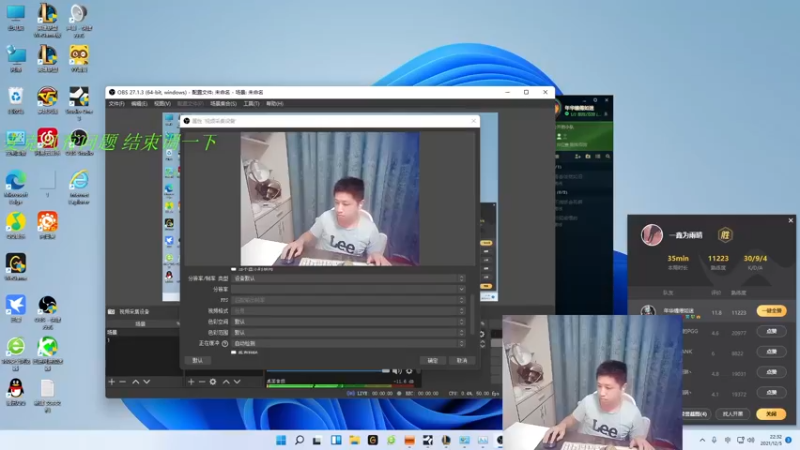Open the Windows Start menu

pos(281,440)
